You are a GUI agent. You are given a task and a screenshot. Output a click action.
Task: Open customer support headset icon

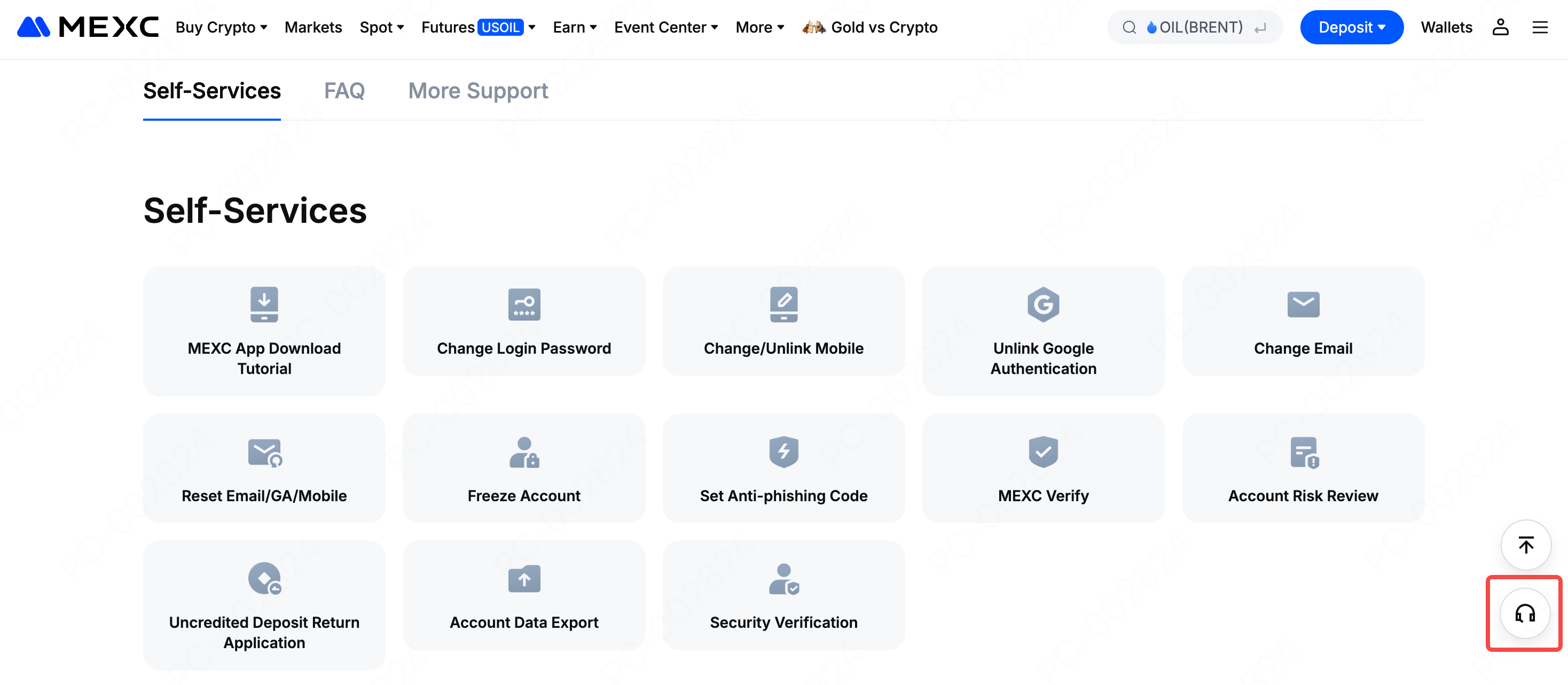point(1524,613)
